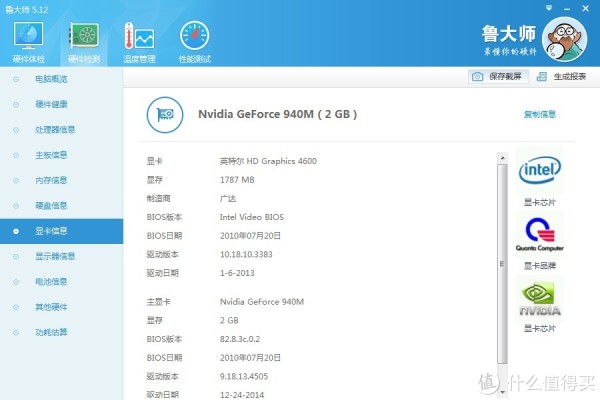Click BIOS version 82.8.3c.0.2
The image size is (600, 400).
(x=240, y=339)
